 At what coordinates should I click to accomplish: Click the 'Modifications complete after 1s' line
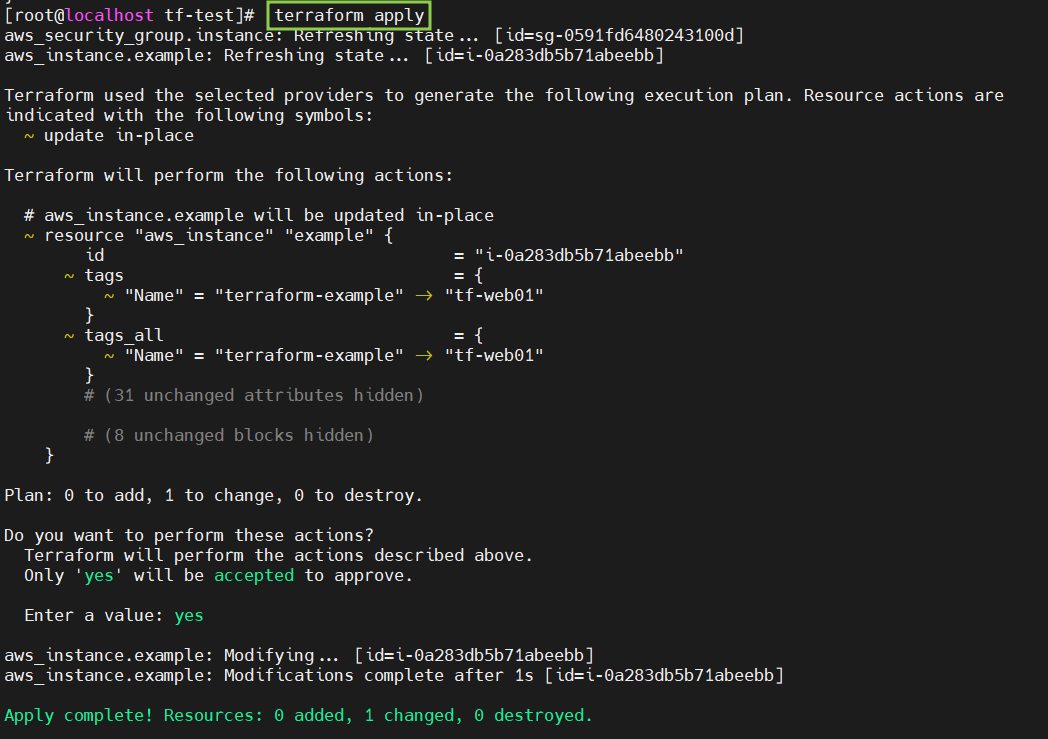pos(394,676)
